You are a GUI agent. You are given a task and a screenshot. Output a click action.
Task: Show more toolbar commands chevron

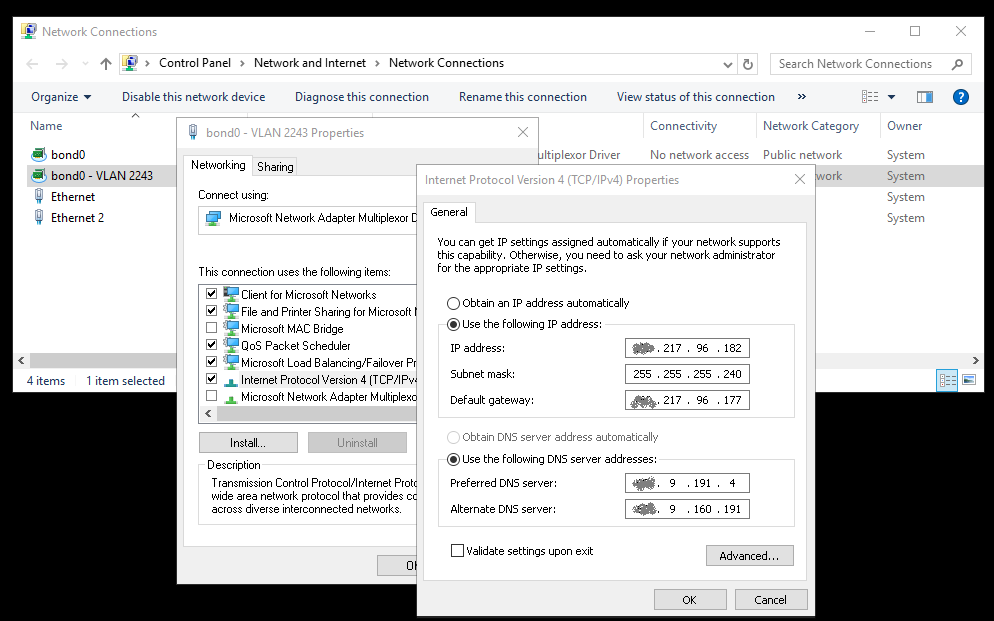point(802,97)
